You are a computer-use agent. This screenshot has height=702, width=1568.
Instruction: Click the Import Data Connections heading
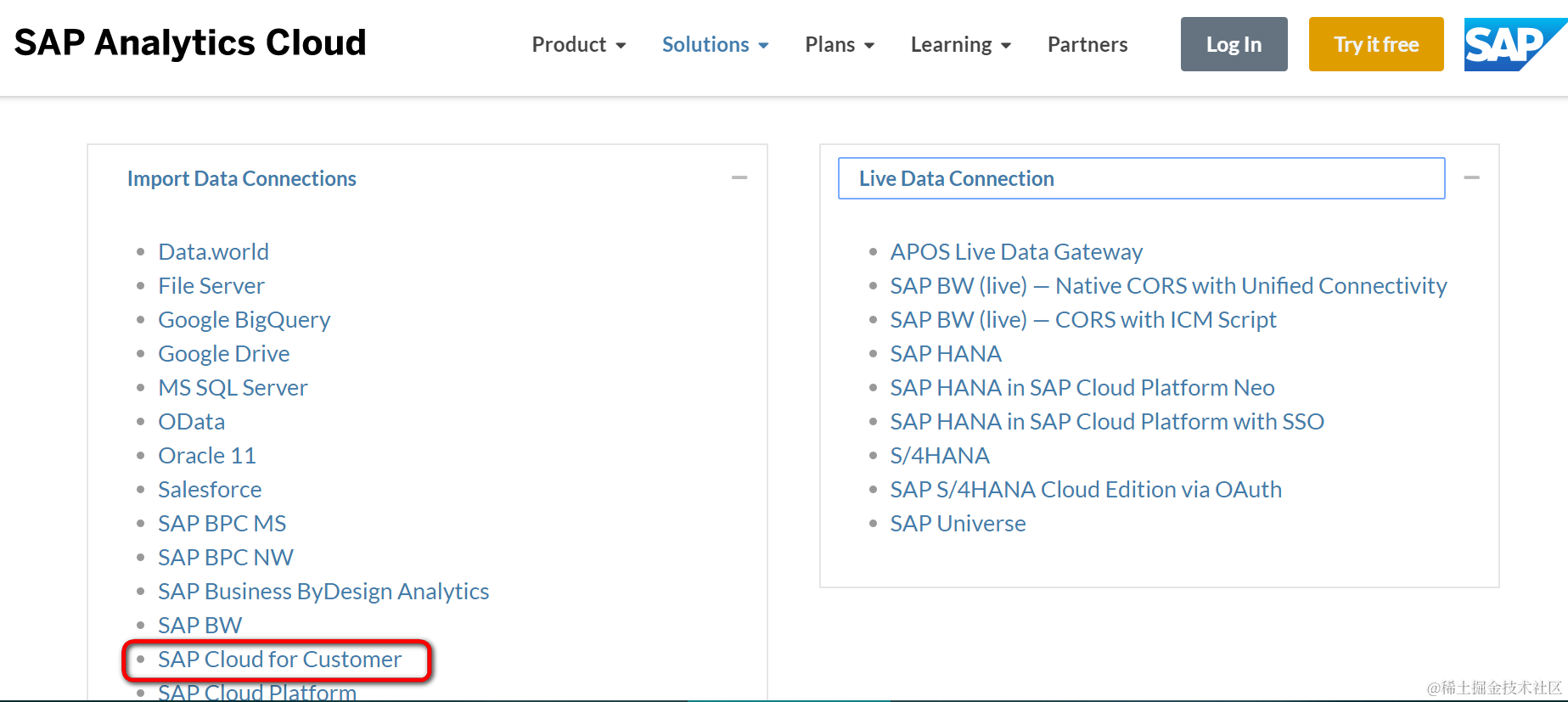pyautogui.click(x=242, y=179)
